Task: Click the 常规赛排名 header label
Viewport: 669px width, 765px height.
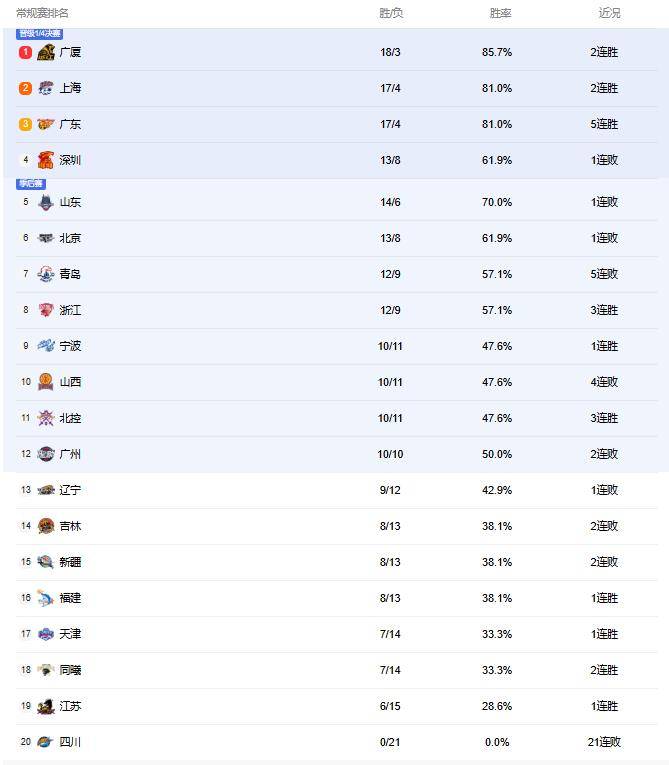Action: (x=43, y=13)
